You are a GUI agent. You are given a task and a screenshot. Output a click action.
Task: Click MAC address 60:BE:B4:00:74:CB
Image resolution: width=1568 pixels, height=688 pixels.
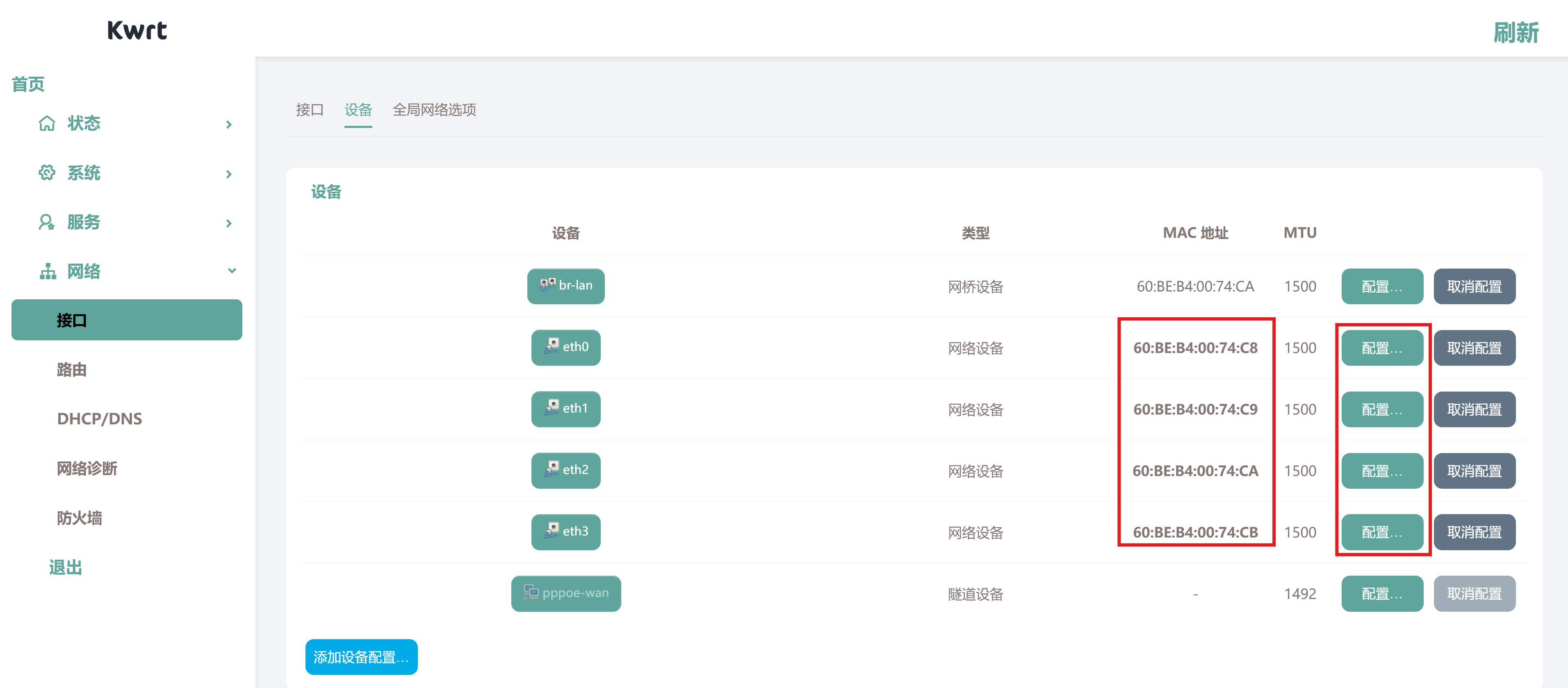tap(1195, 532)
